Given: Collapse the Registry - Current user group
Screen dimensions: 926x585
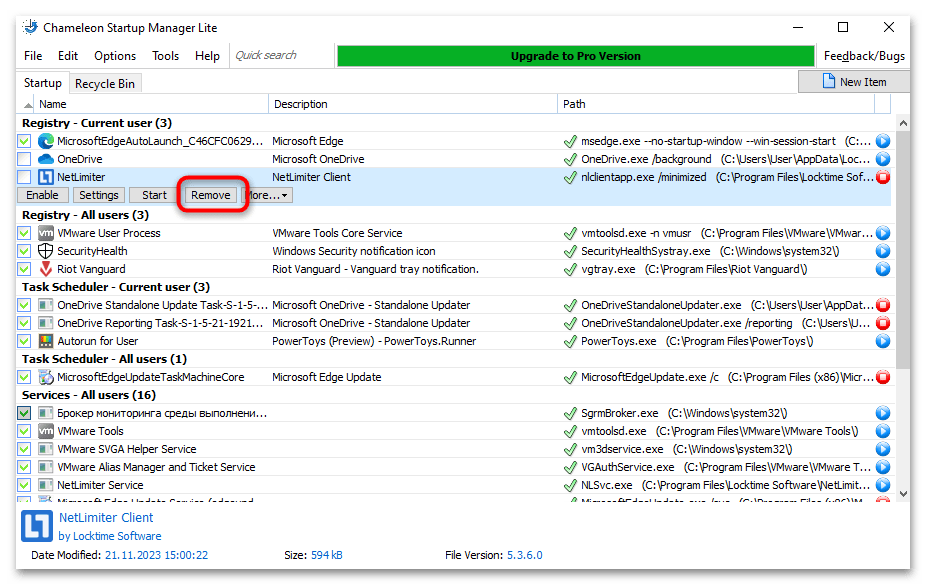Looking at the screenshot, I should point(96,123).
